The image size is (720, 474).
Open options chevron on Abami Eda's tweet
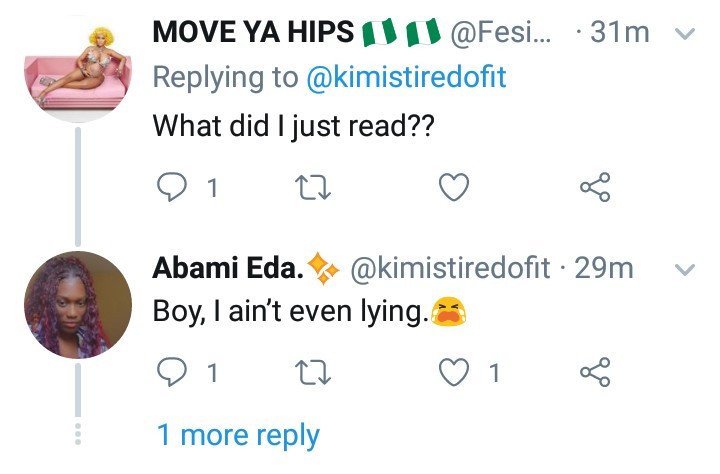pos(685,269)
